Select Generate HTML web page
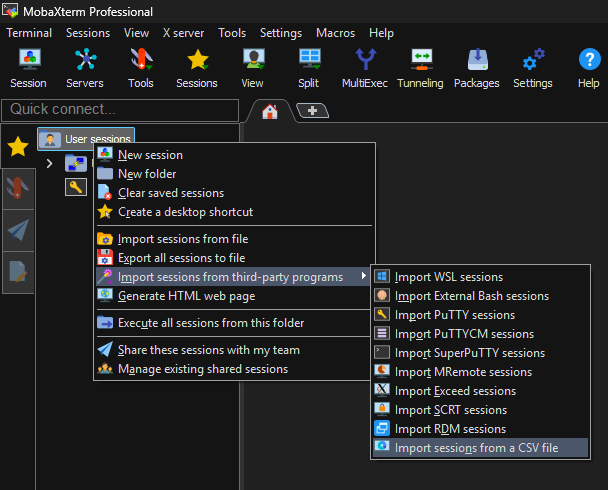608x490 pixels. click(x=233, y=296)
